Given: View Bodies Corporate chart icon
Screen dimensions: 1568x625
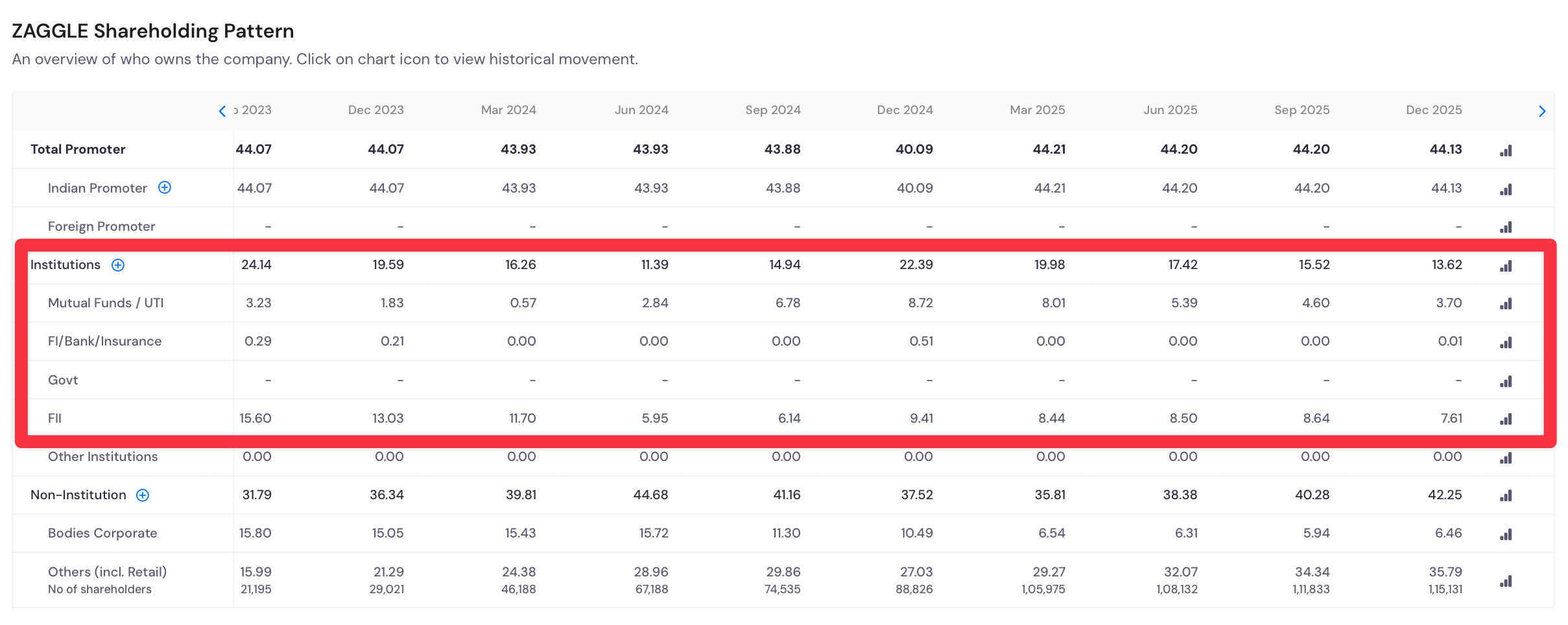Looking at the screenshot, I should click(x=1506, y=534).
